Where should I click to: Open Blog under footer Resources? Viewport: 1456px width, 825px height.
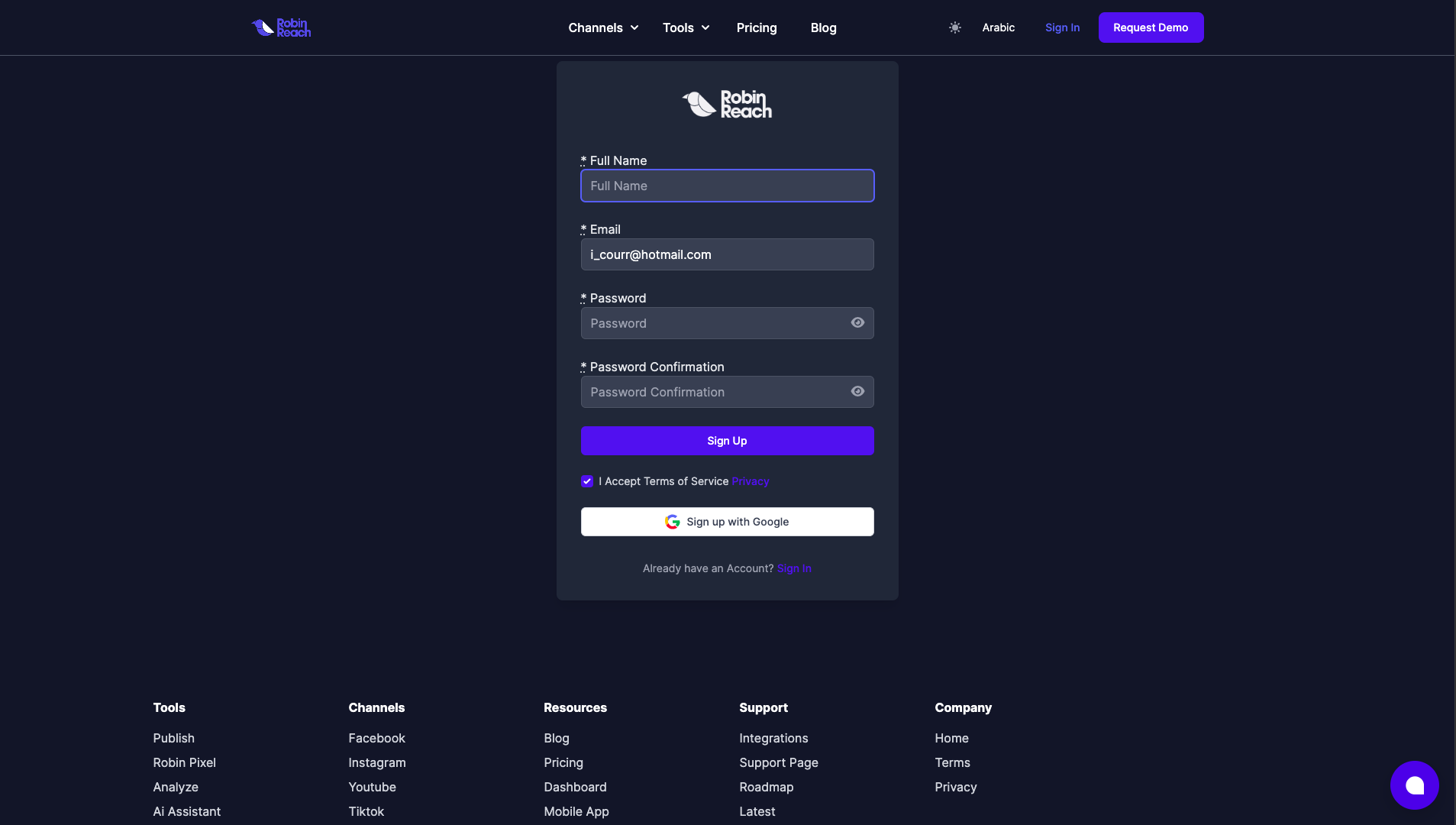point(557,738)
